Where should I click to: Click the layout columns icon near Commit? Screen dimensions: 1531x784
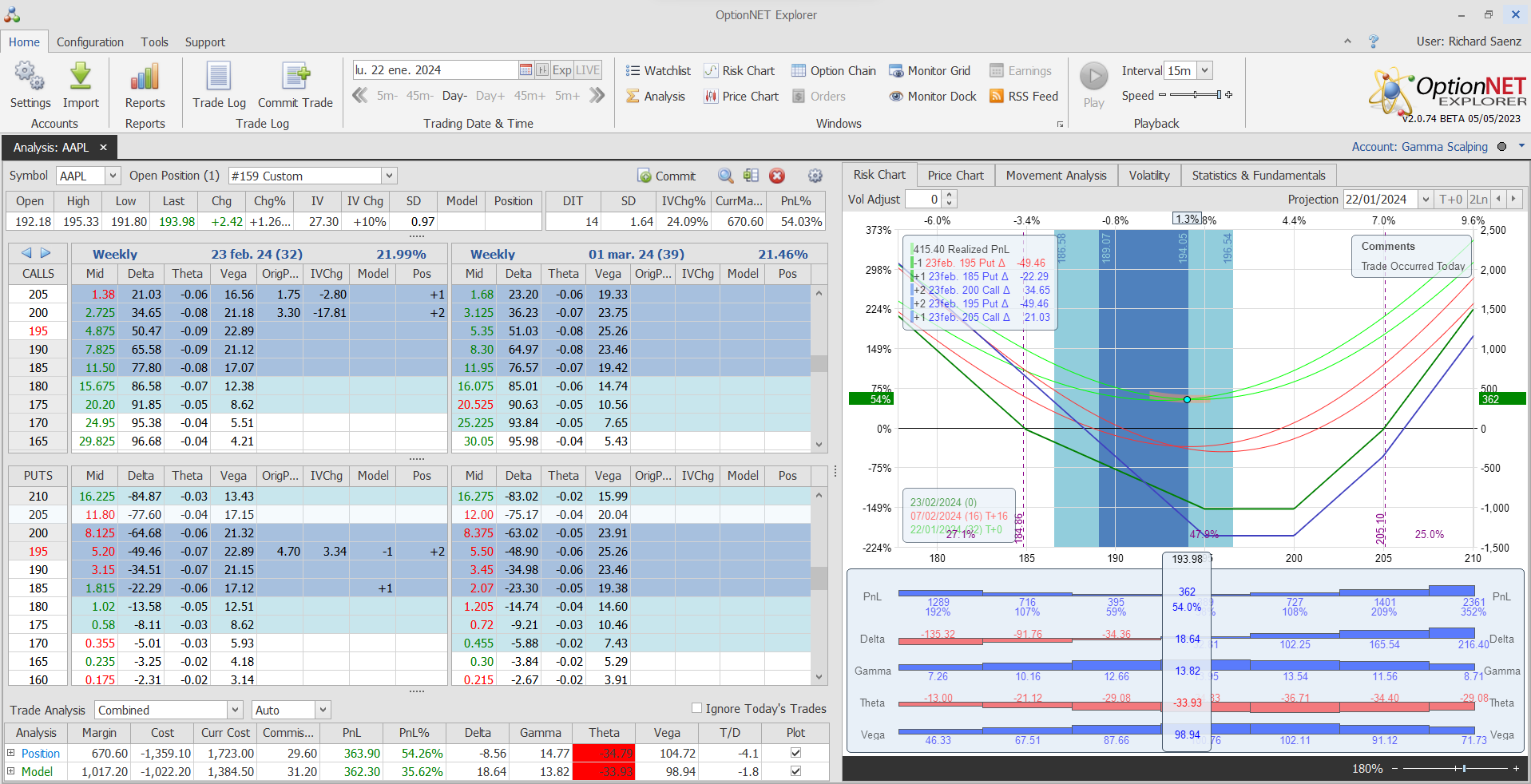(x=751, y=176)
